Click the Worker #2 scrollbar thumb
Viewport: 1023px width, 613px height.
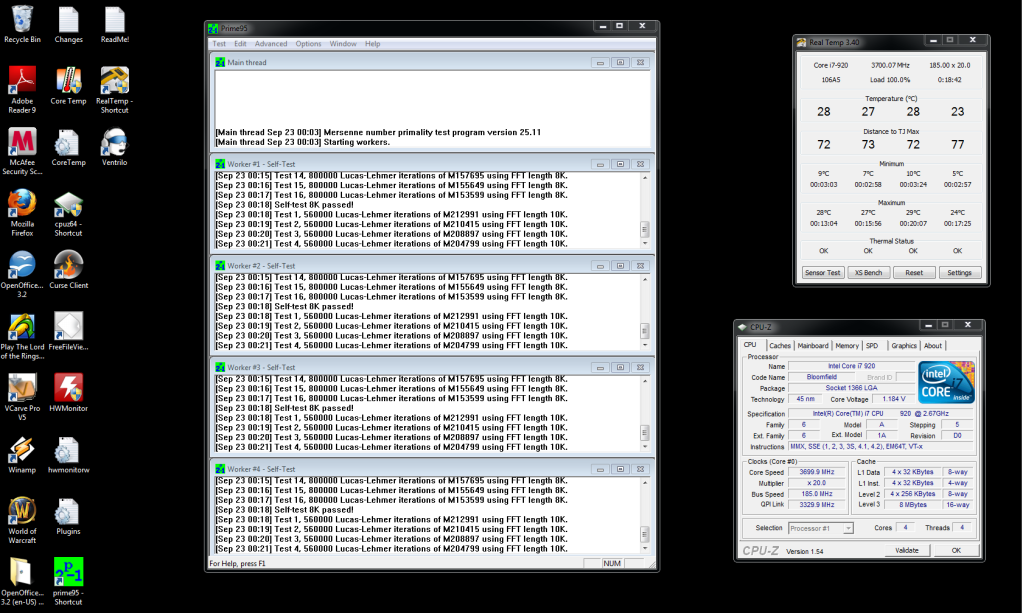pyautogui.click(x=645, y=331)
